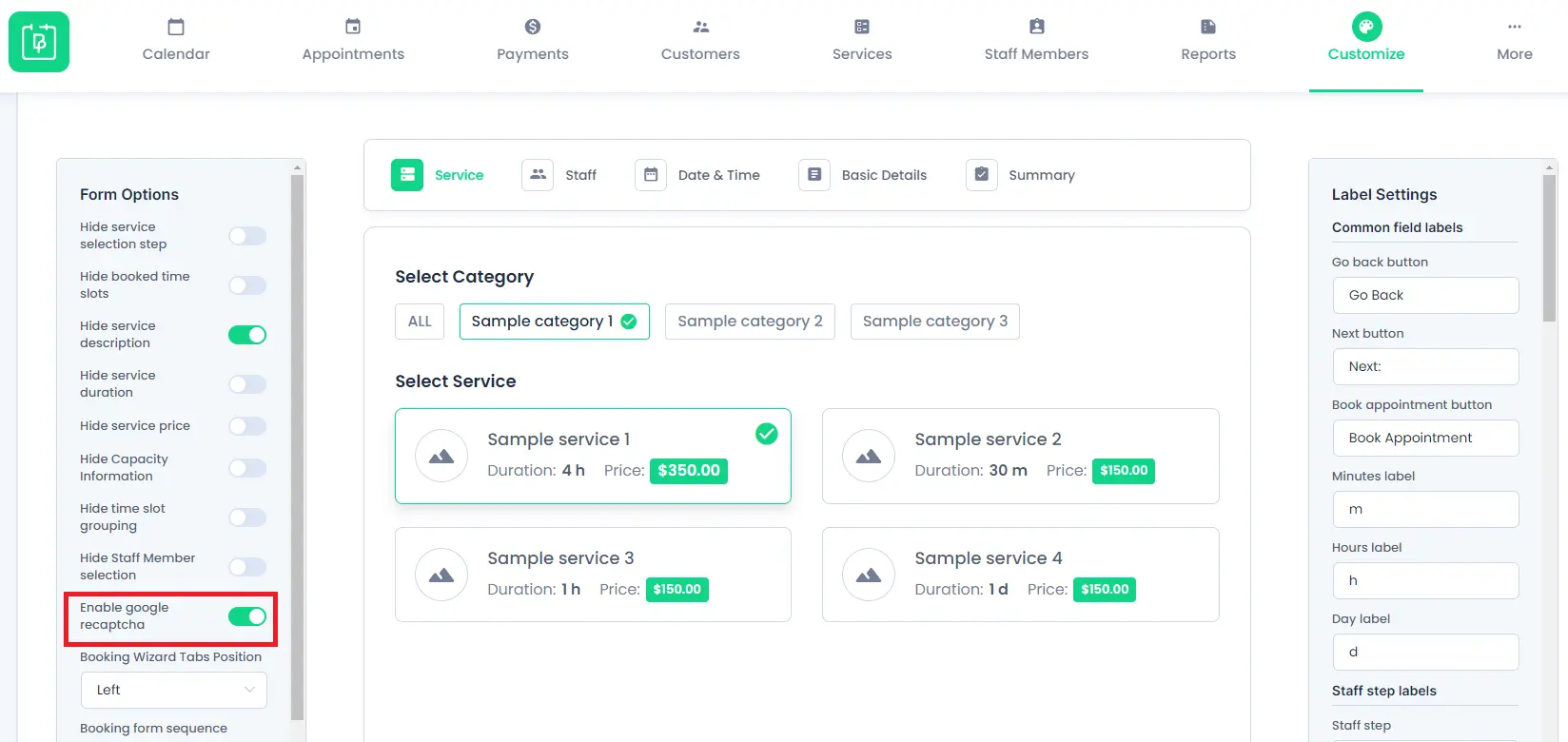
Task: Click the Go back button label field
Action: pos(1425,295)
